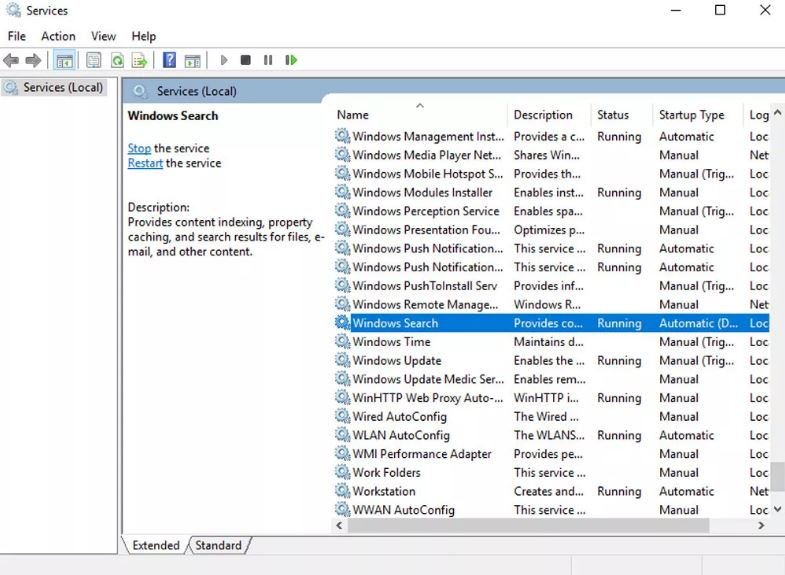785x575 pixels.
Task: Click the Back arrow in the toolbar
Action: [x=11, y=61]
